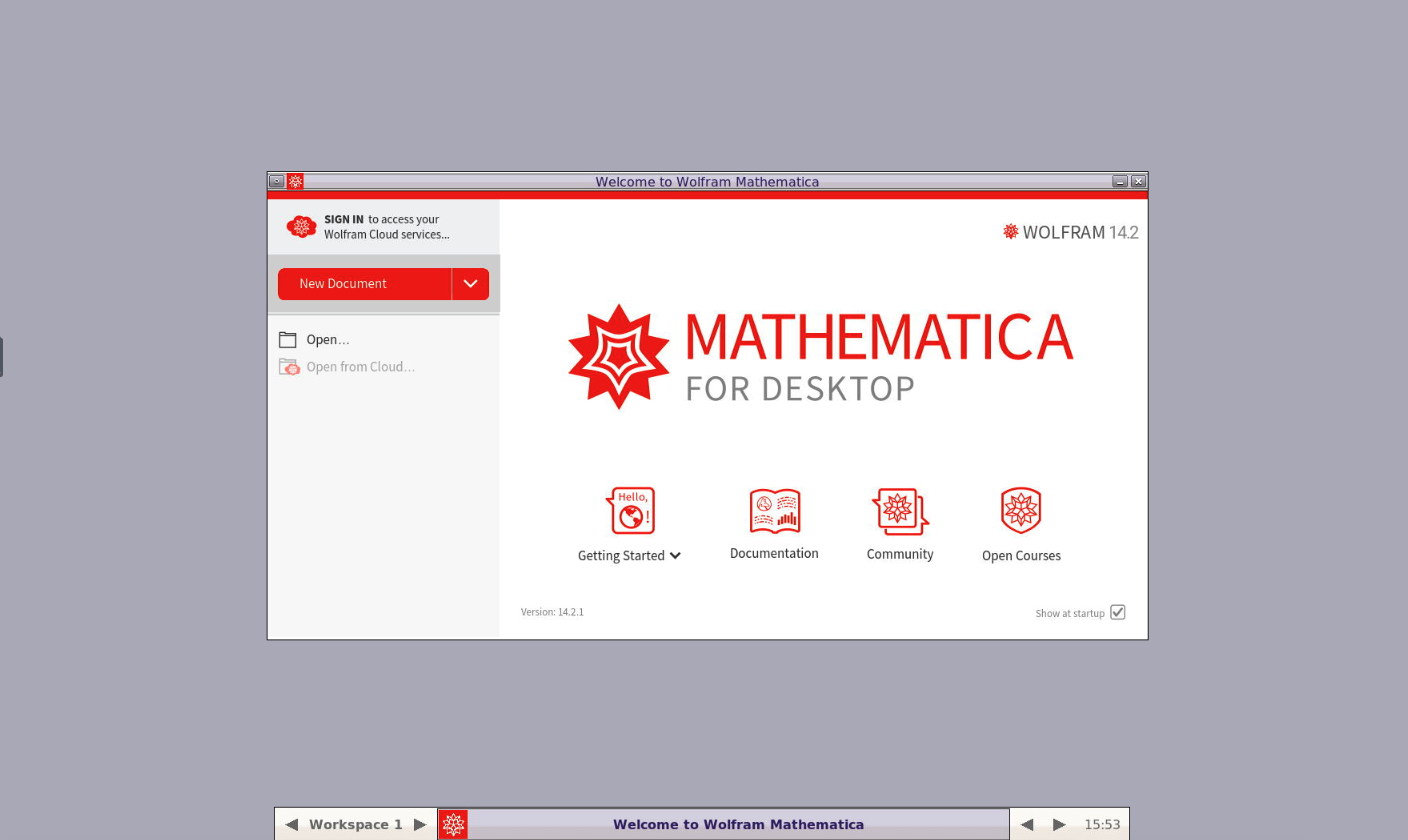
Task: Click the Workspace 1 label in taskbar
Action: coord(356,825)
